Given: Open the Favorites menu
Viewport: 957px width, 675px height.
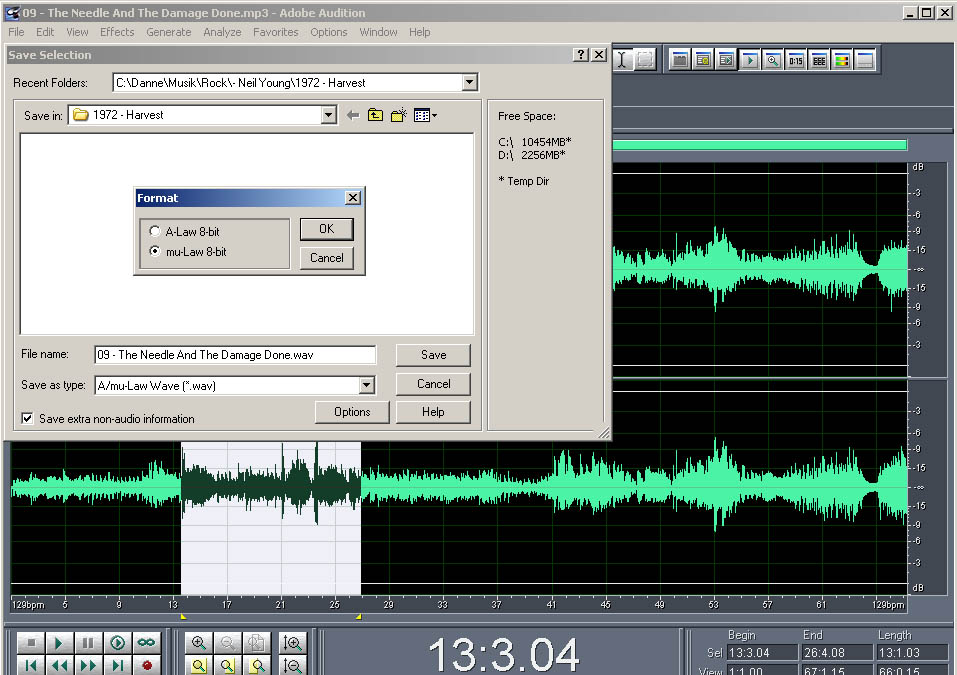Looking at the screenshot, I should pyautogui.click(x=276, y=32).
